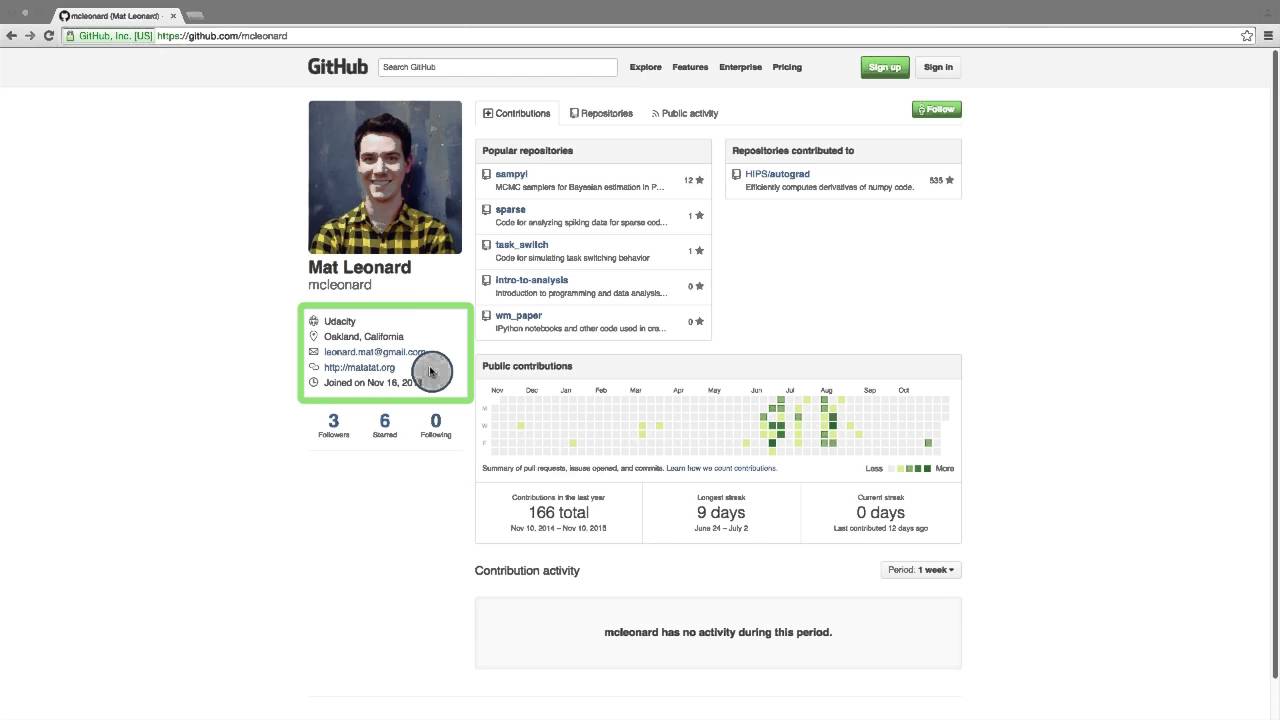This screenshot has height=720, width=1280.
Task: Click the star icon in the task_switch row
Action: [699, 251]
